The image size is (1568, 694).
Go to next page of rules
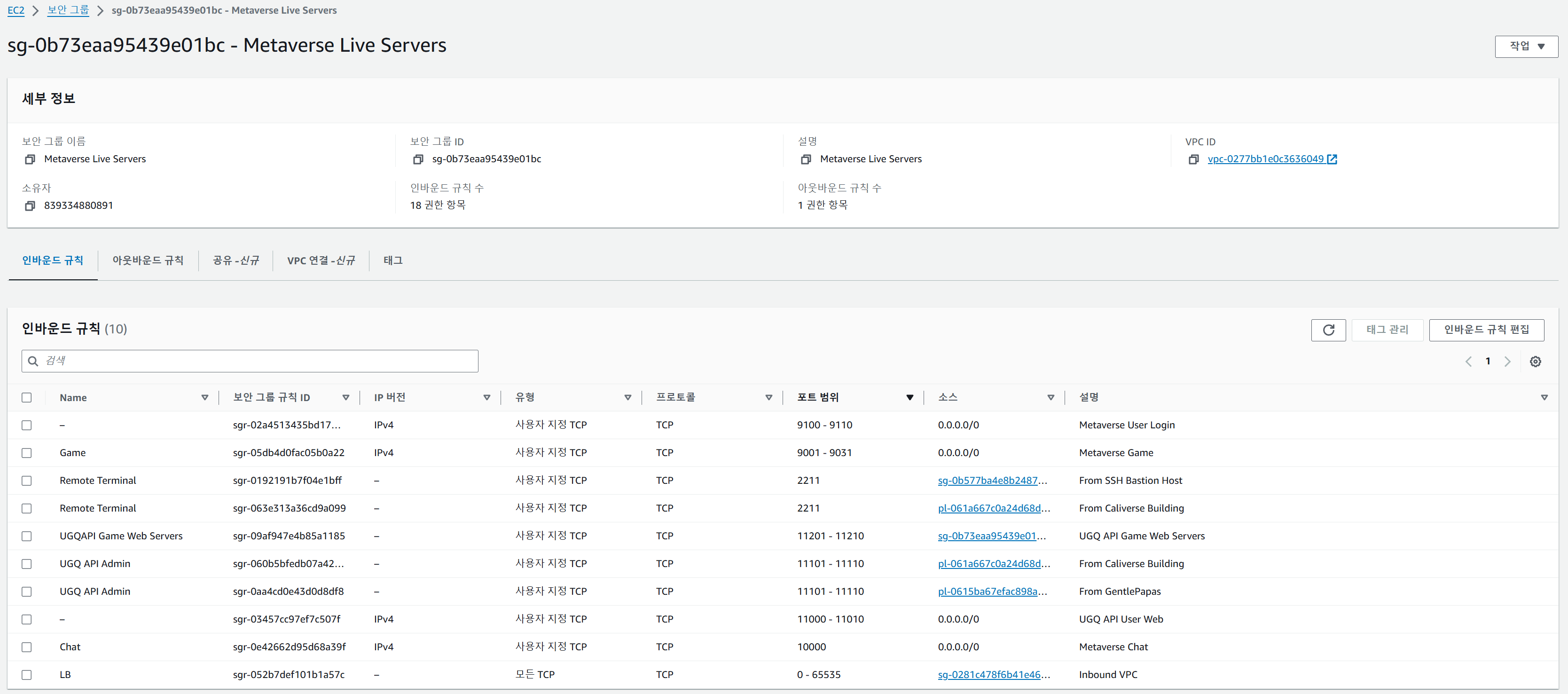1508,362
